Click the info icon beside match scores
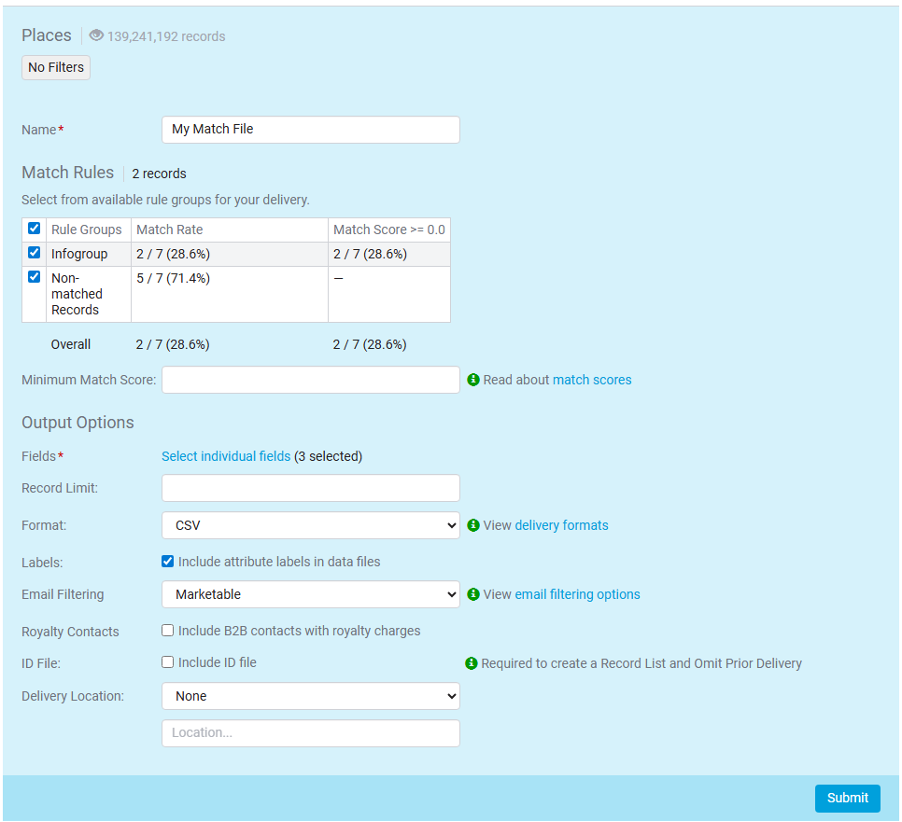Screen dimensions: 902x822 473,380
